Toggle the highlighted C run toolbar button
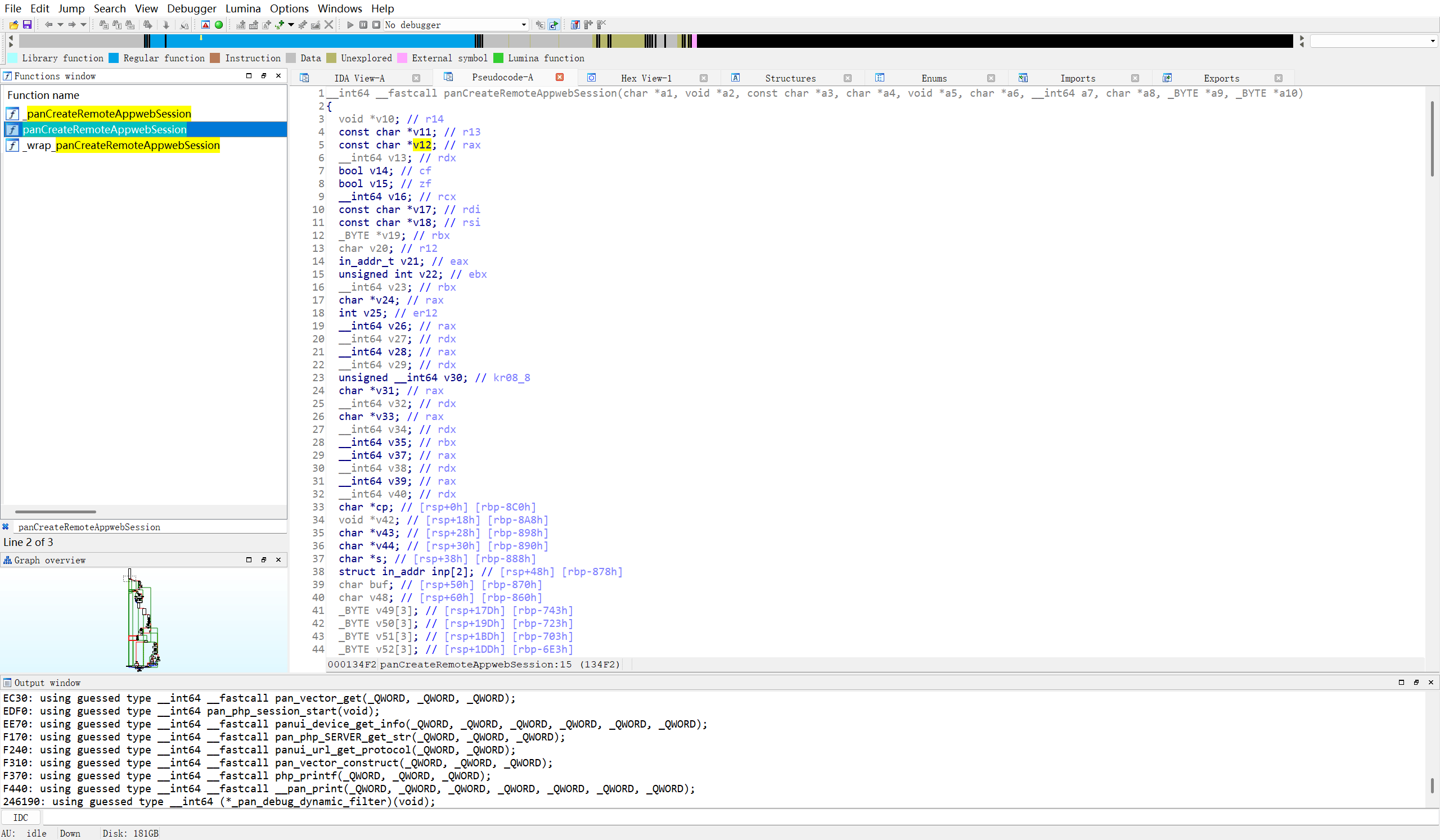This screenshot has width=1440, height=840. pos(553,25)
